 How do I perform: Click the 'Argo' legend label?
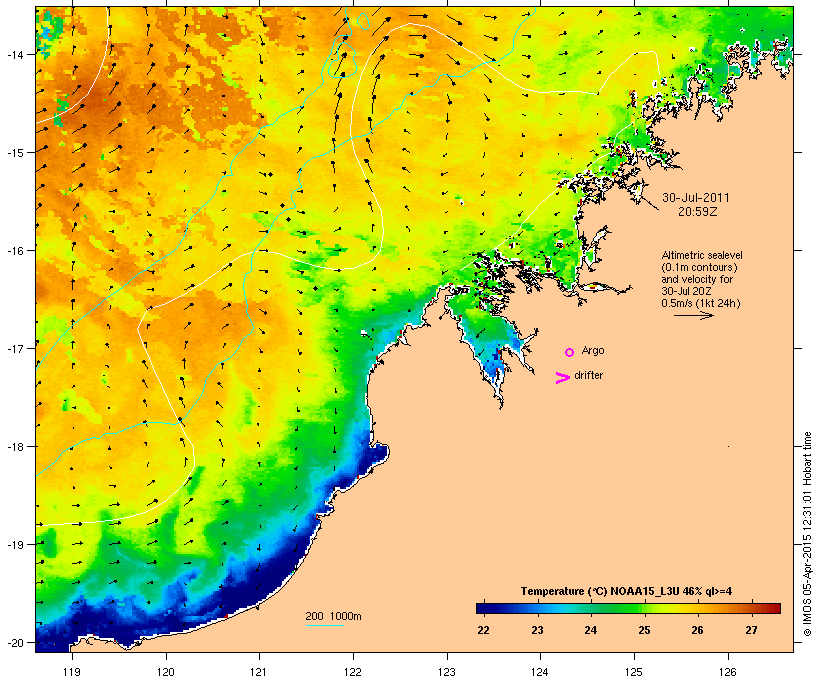pos(593,350)
